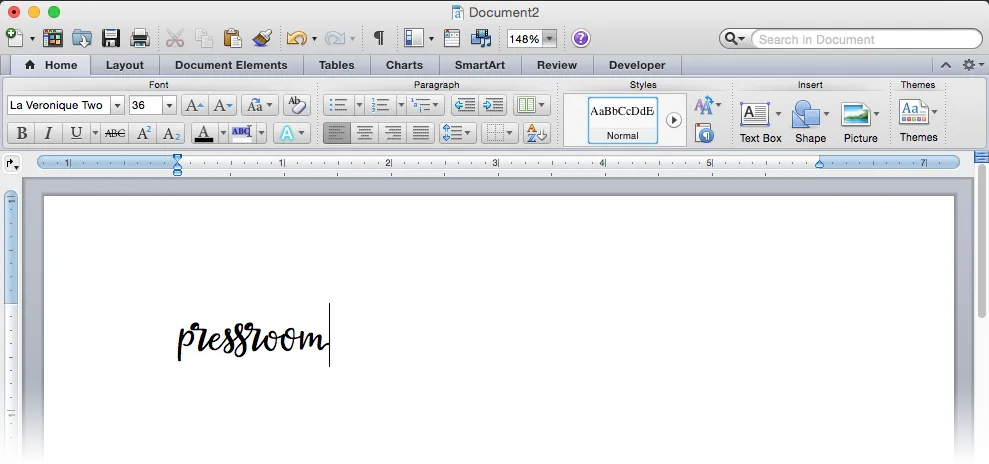Toggle Italic formatting
989x464 pixels.
[x=47, y=133]
